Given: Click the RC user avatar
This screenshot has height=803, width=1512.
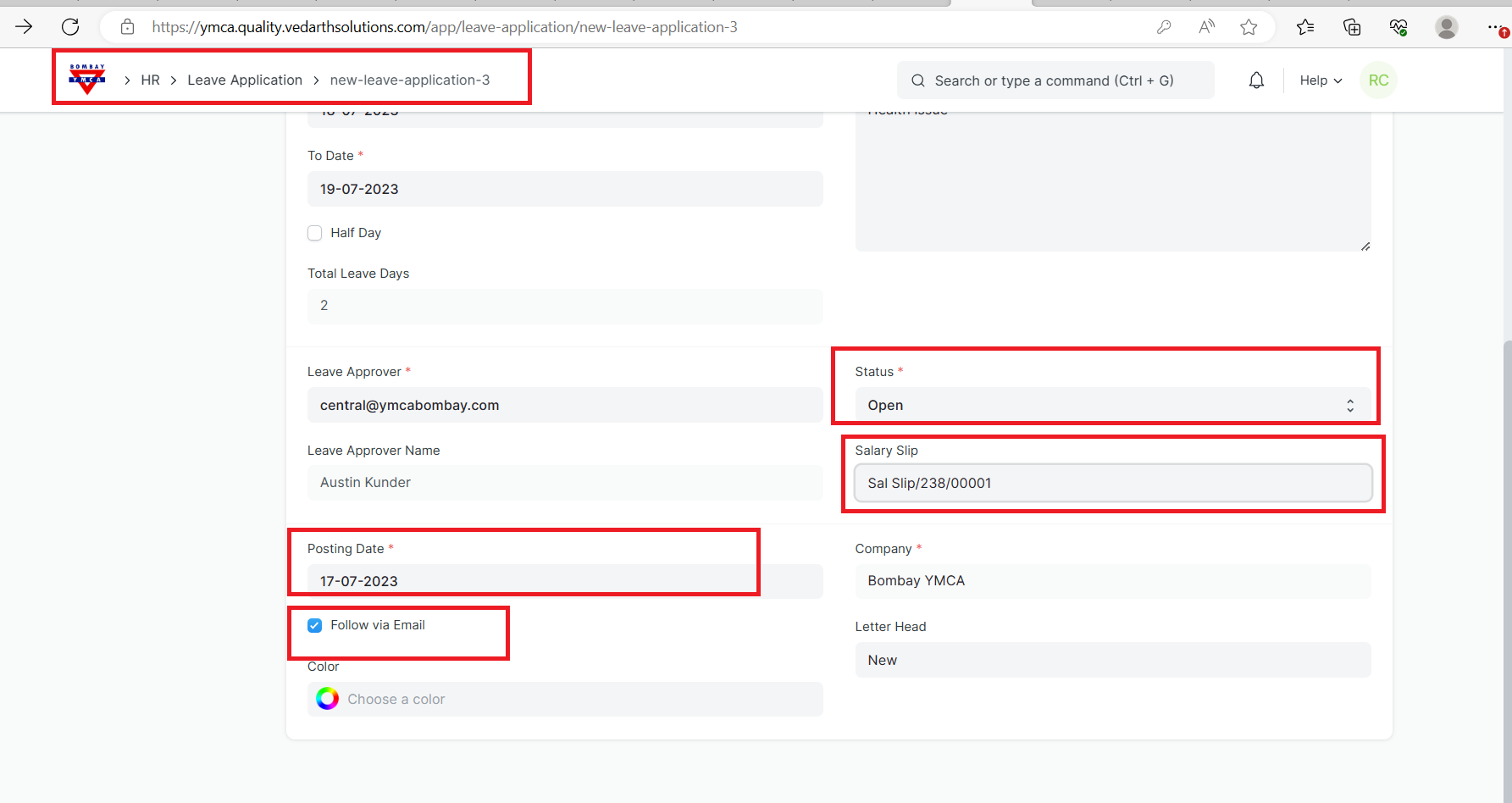Looking at the screenshot, I should coord(1378,80).
